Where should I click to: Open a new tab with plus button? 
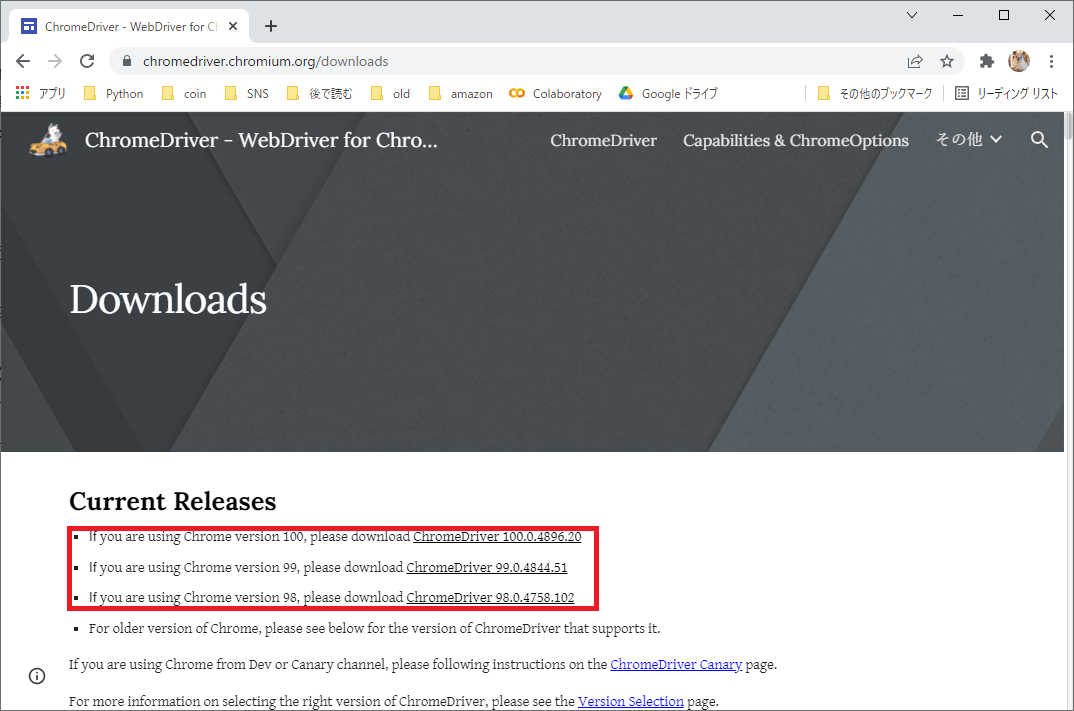point(271,26)
